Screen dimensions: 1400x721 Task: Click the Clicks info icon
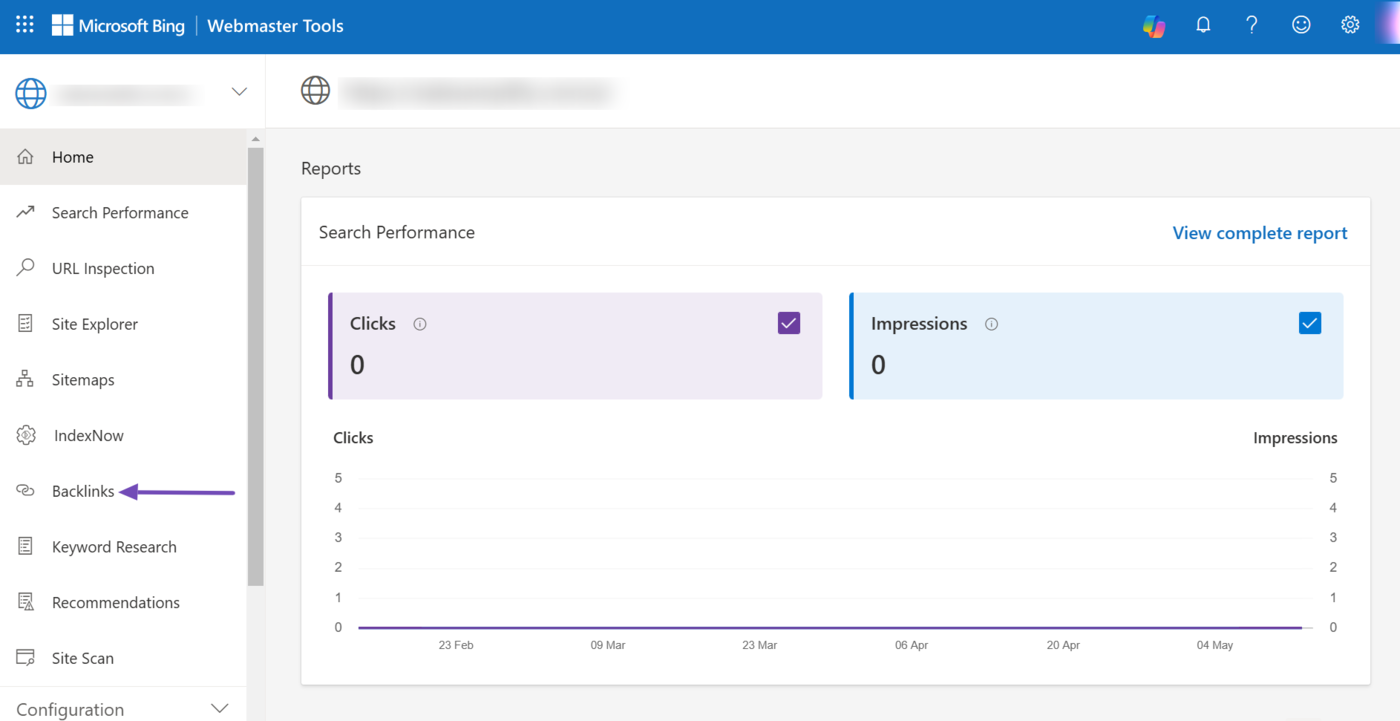(420, 324)
